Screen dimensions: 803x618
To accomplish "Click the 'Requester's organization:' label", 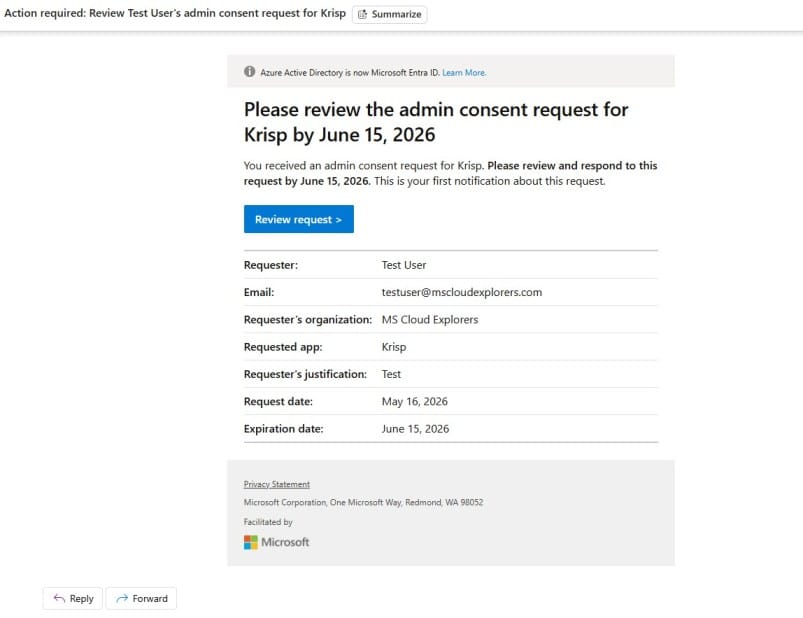I will 308,319.
